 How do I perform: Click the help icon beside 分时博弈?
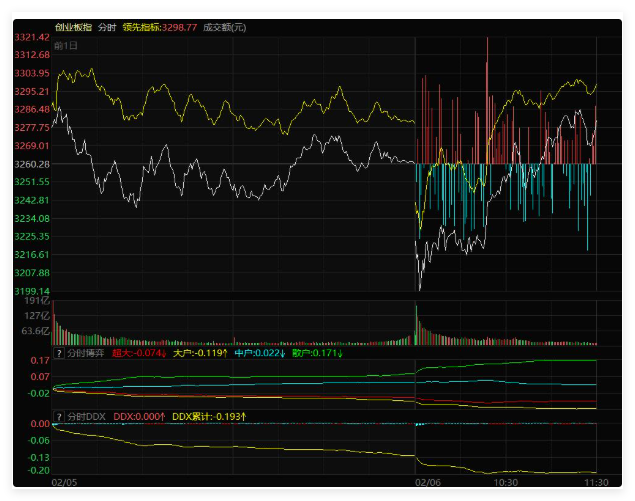click(59, 353)
